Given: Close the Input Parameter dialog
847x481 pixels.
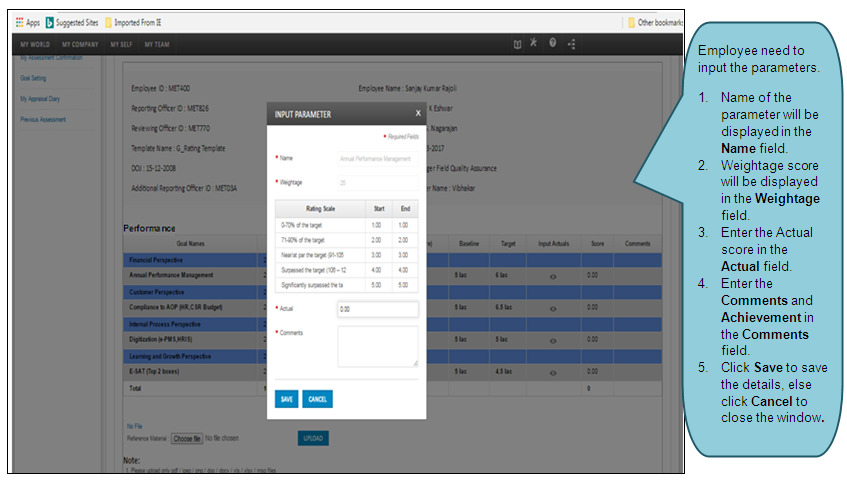Looking at the screenshot, I should click(x=418, y=113).
